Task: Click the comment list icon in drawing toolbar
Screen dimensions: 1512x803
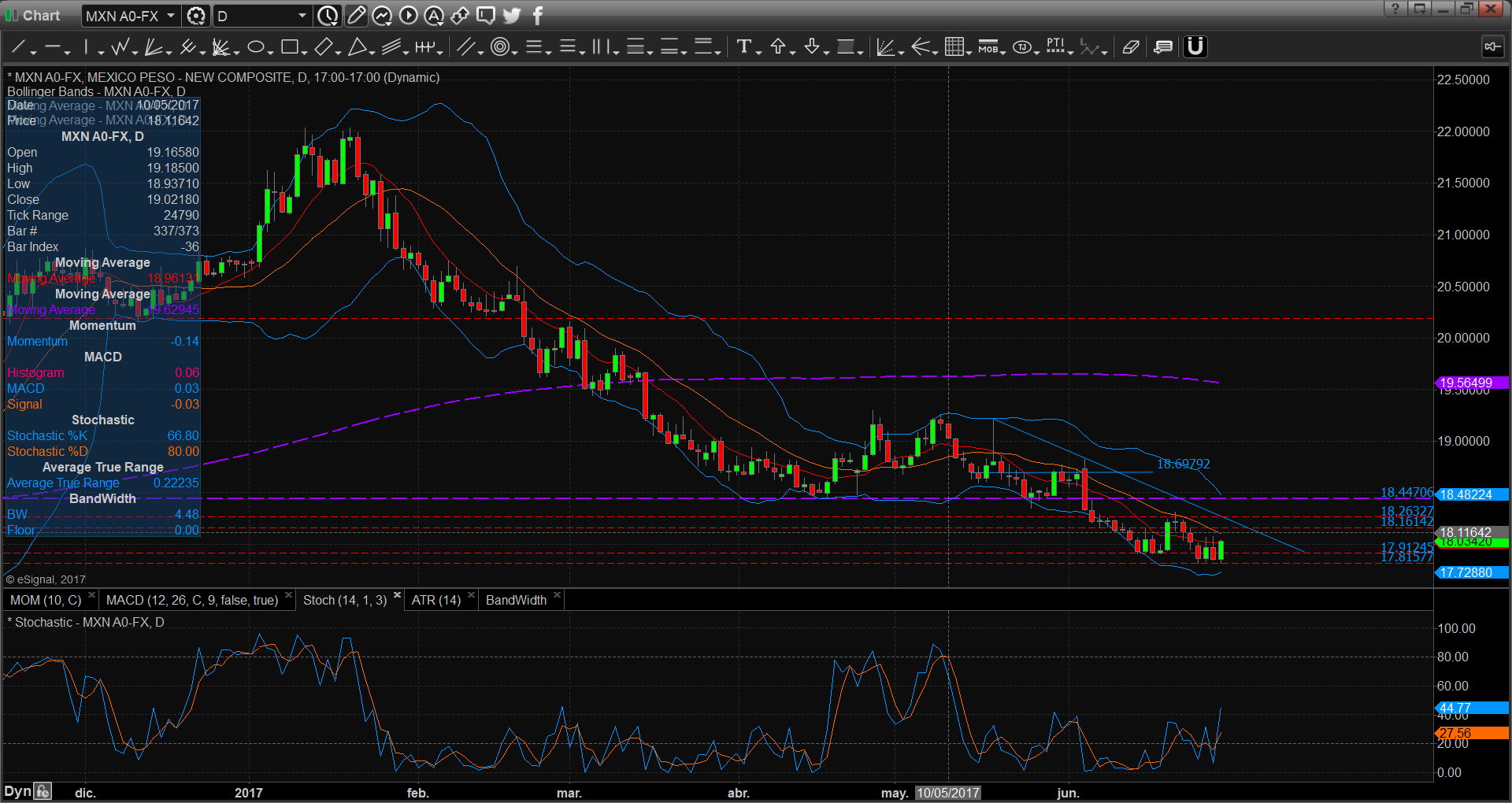Action: click(1163, 47)
